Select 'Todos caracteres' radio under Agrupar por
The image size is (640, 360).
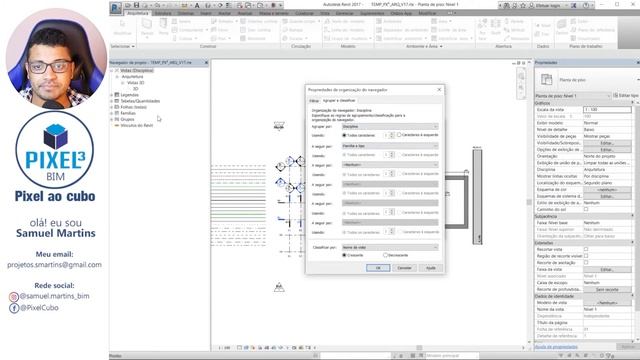coord(344,135)
